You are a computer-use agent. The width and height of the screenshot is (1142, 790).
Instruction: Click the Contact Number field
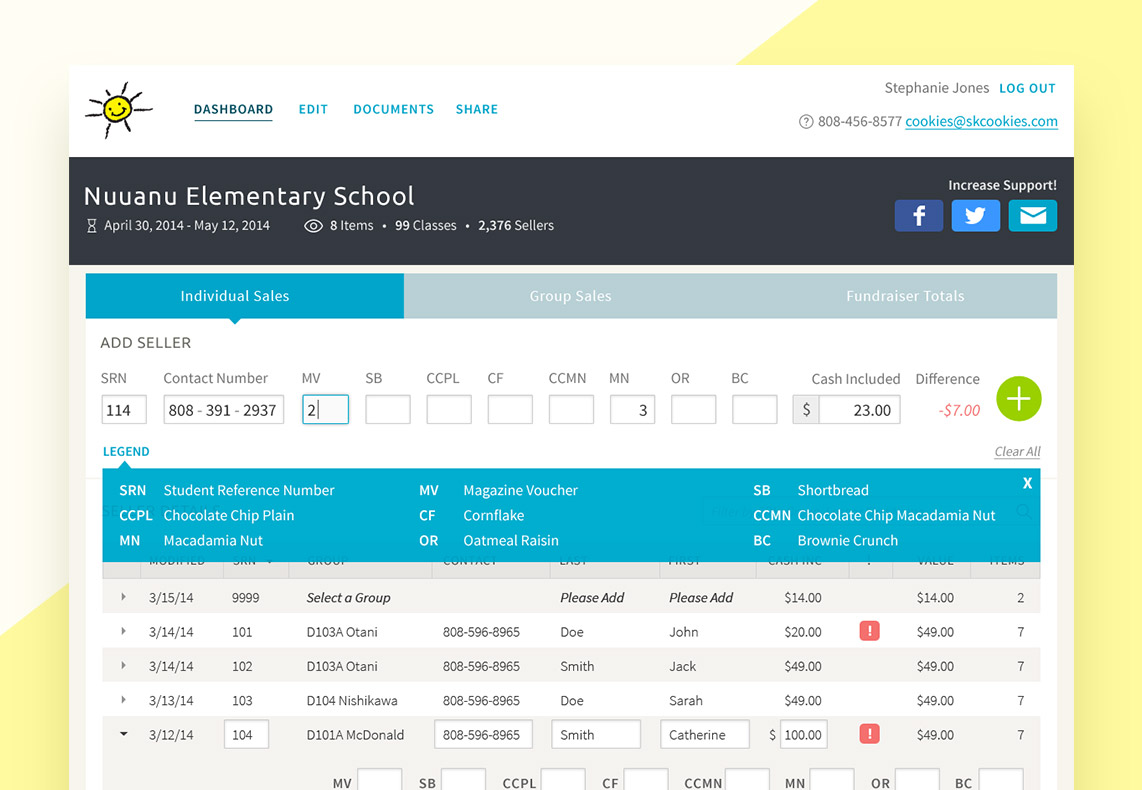[224, 409]
